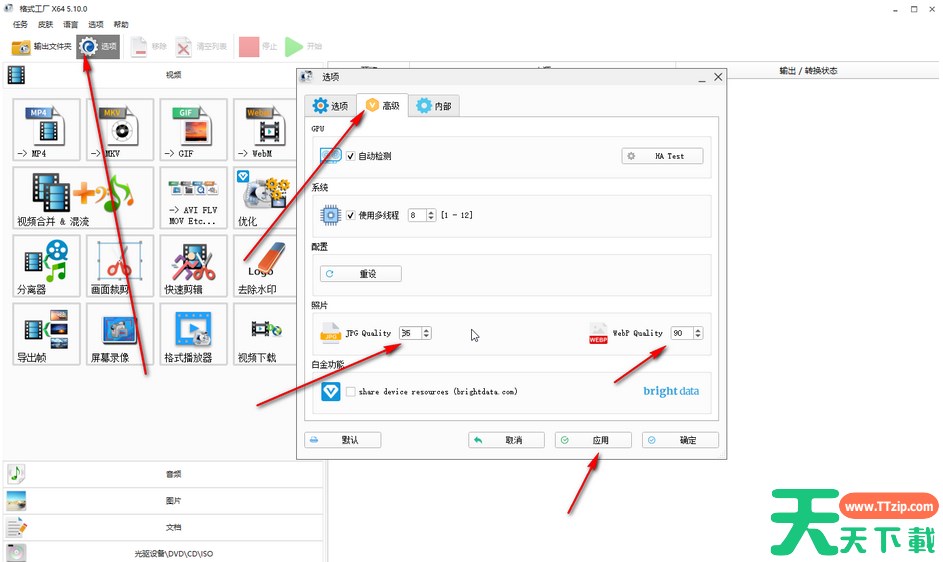The height and width of the screenshot is (562, 943).
Task: Click the HA Test button
Action: (x=662, y=156)
